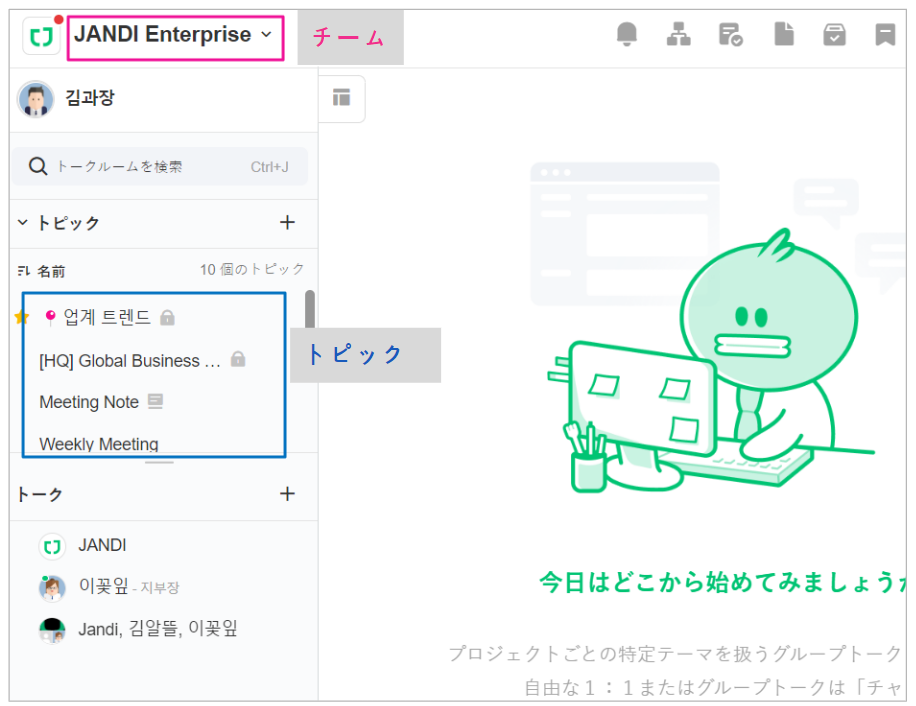This screenshot has width=916, height=706.
Task: Open the organization chart icon
Action: [678, 34]
